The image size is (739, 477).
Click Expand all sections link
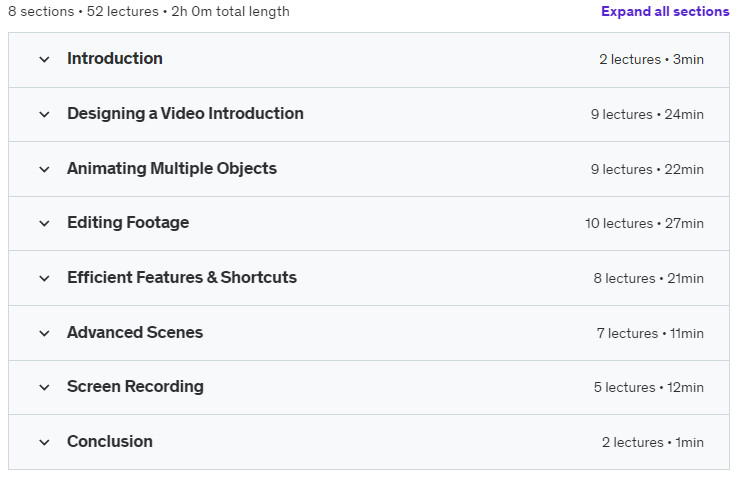tap(665, 11)
